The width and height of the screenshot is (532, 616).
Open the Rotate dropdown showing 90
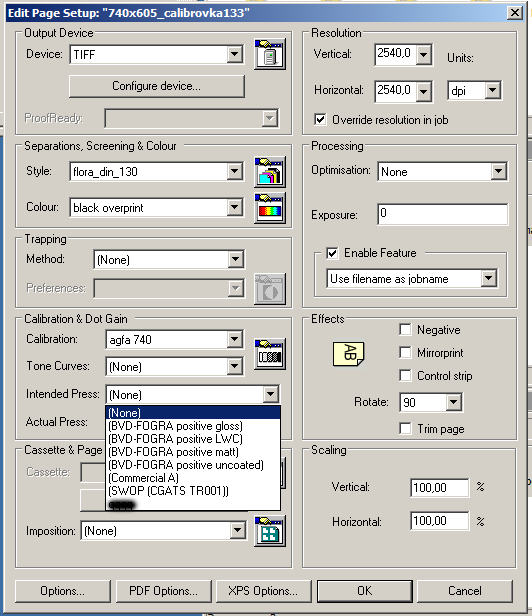click(x=431, y=402)
